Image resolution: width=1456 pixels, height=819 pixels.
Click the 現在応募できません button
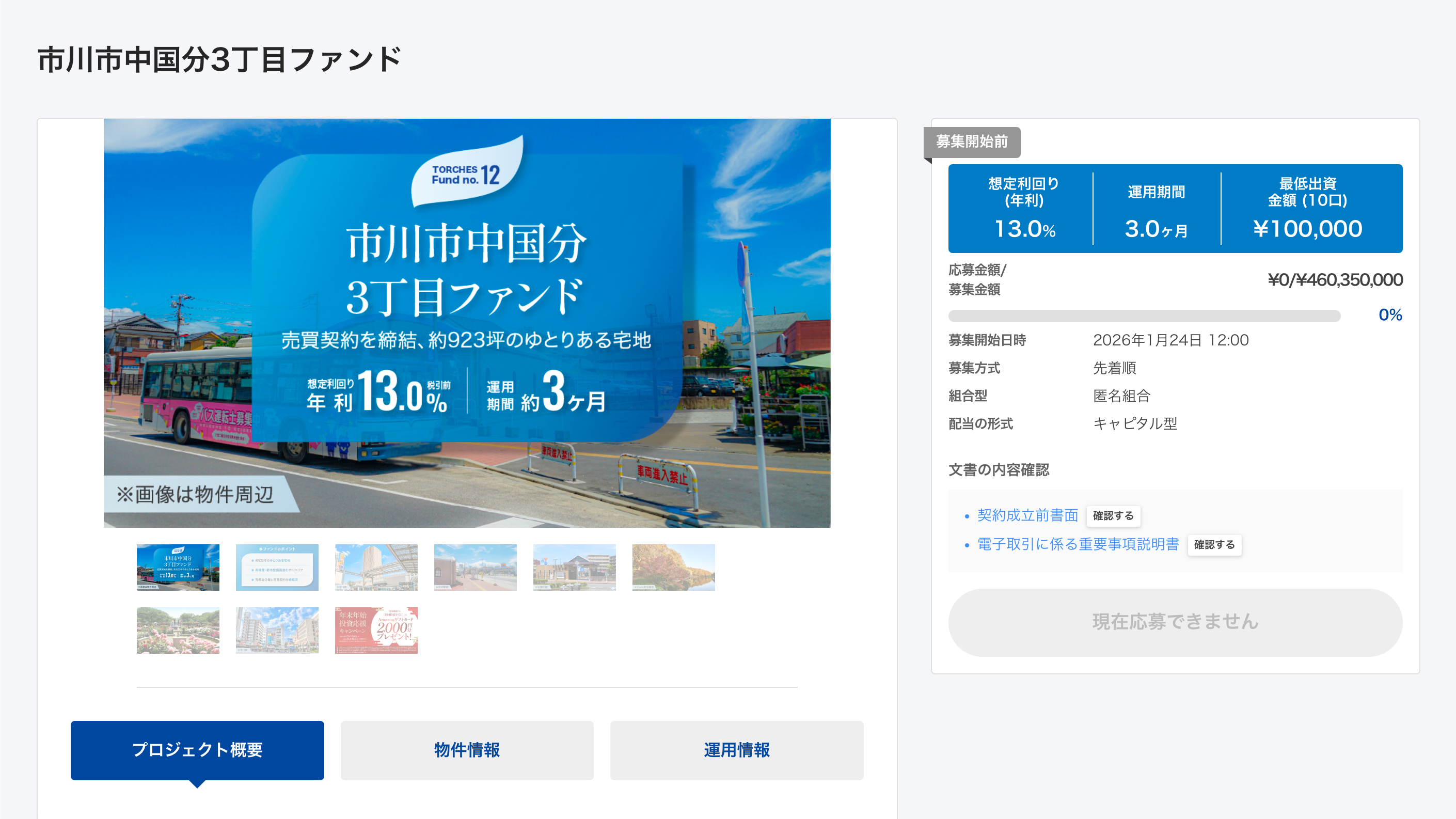(x=1175, y=622)
